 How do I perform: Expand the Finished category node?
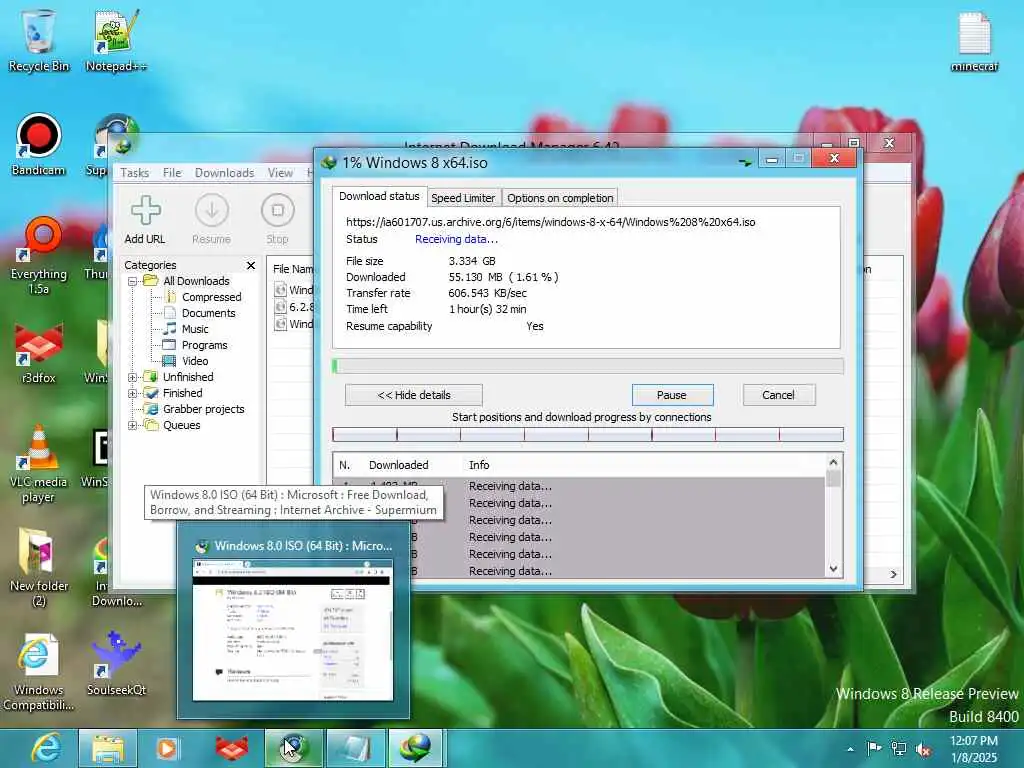click(132, 394)
